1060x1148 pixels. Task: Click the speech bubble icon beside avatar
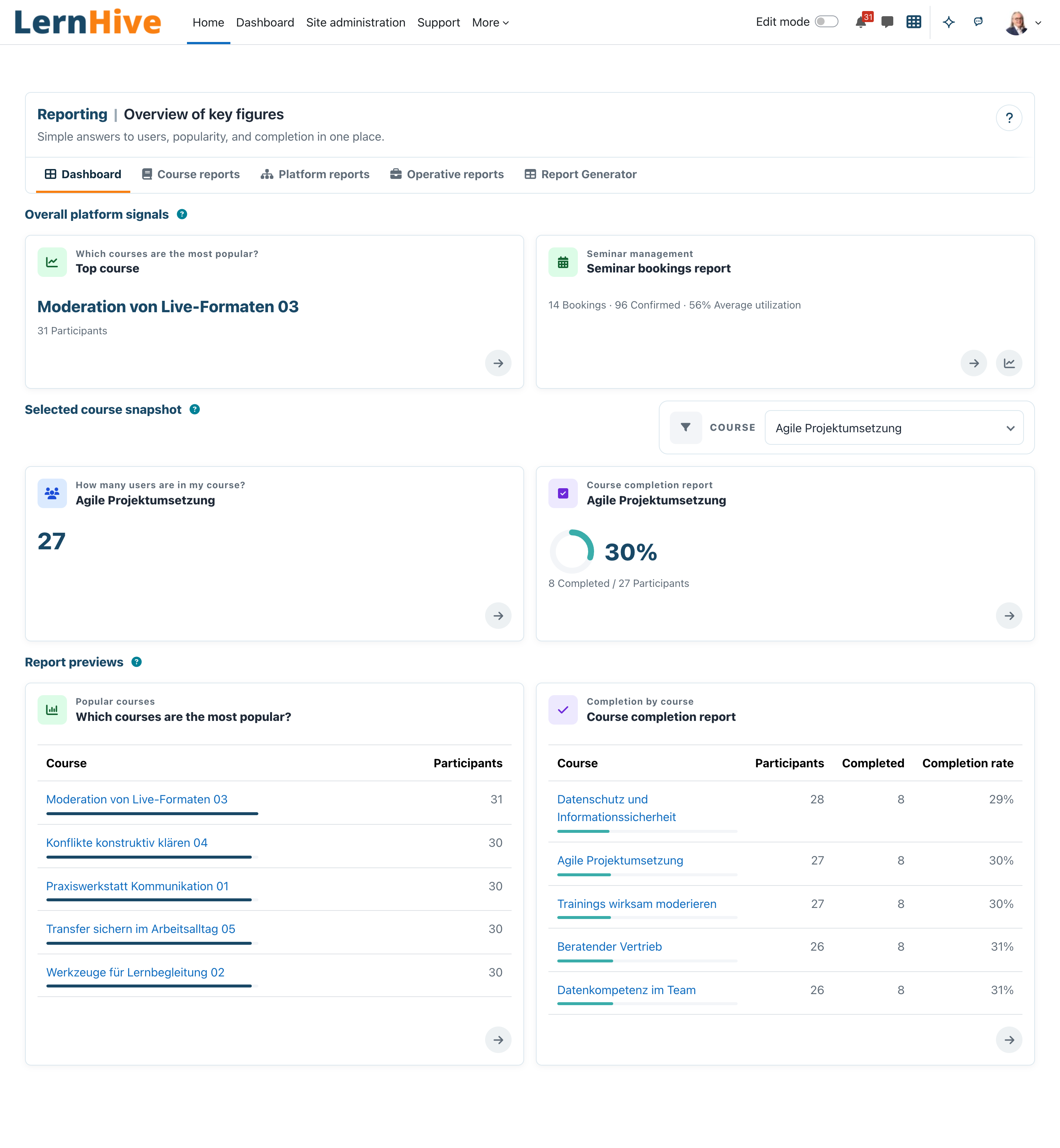(x=979, y=22)
